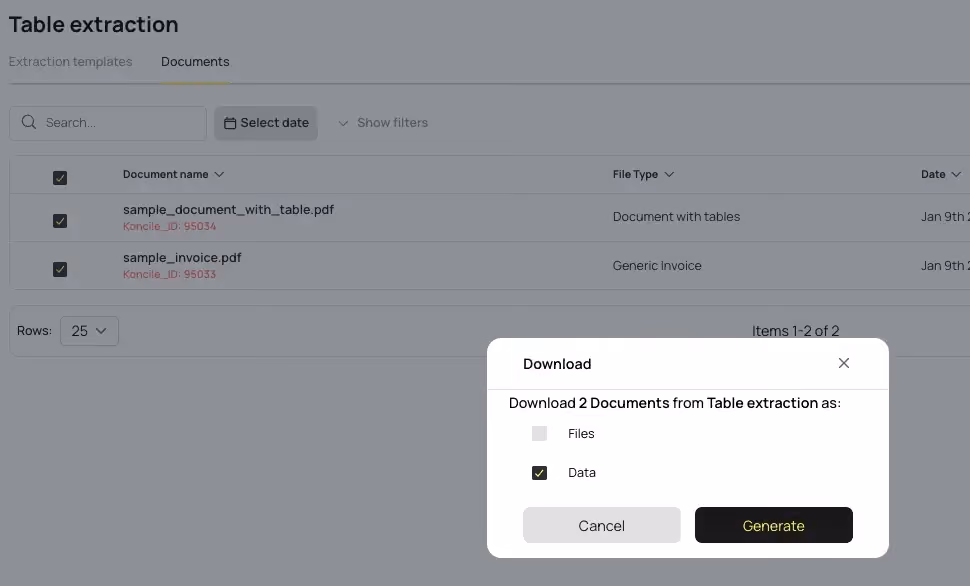The height and width of the screenshot is (586, 970).
Task: Sort by Date column arrow
Action: [956, 175]
